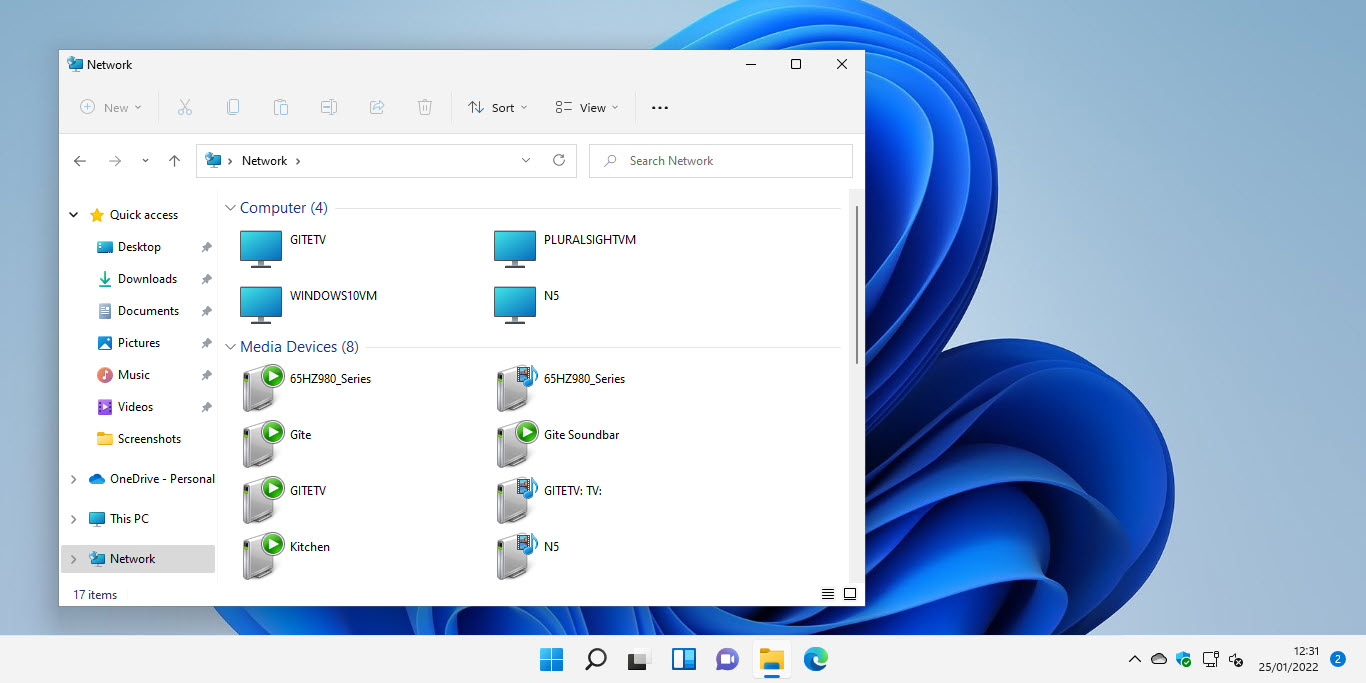Screen dimensions: 1366x683
Task: Select the Cut icon in the toolbar
Action: pos(185,107)
